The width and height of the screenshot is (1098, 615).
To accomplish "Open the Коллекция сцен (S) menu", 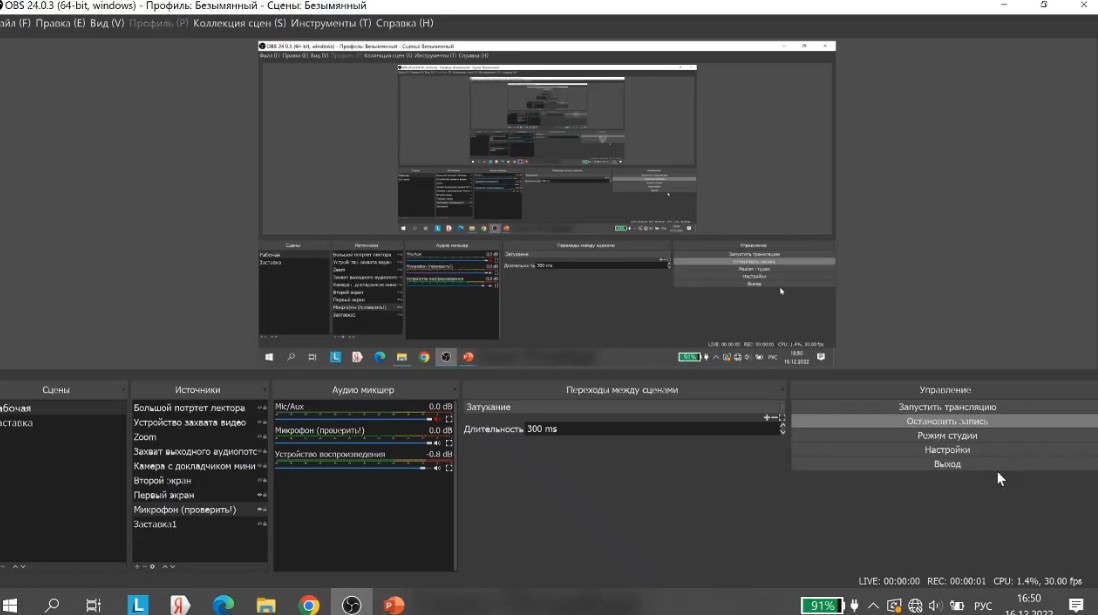I will click(x=239, y=23).
